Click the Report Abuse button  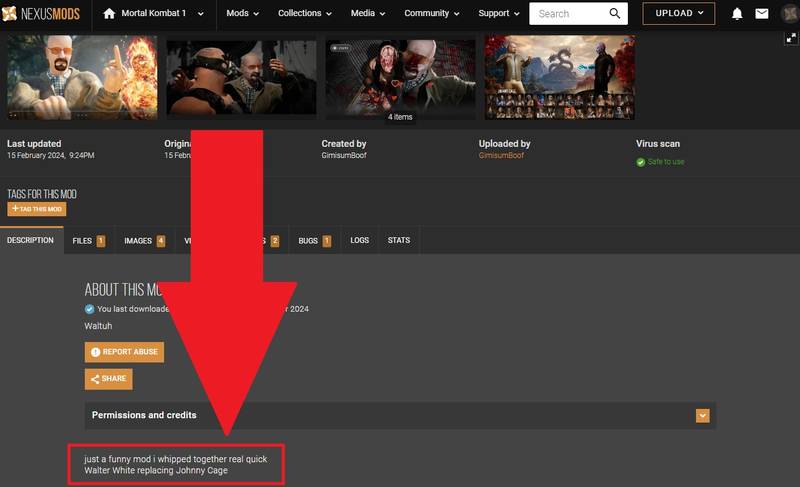124,352
